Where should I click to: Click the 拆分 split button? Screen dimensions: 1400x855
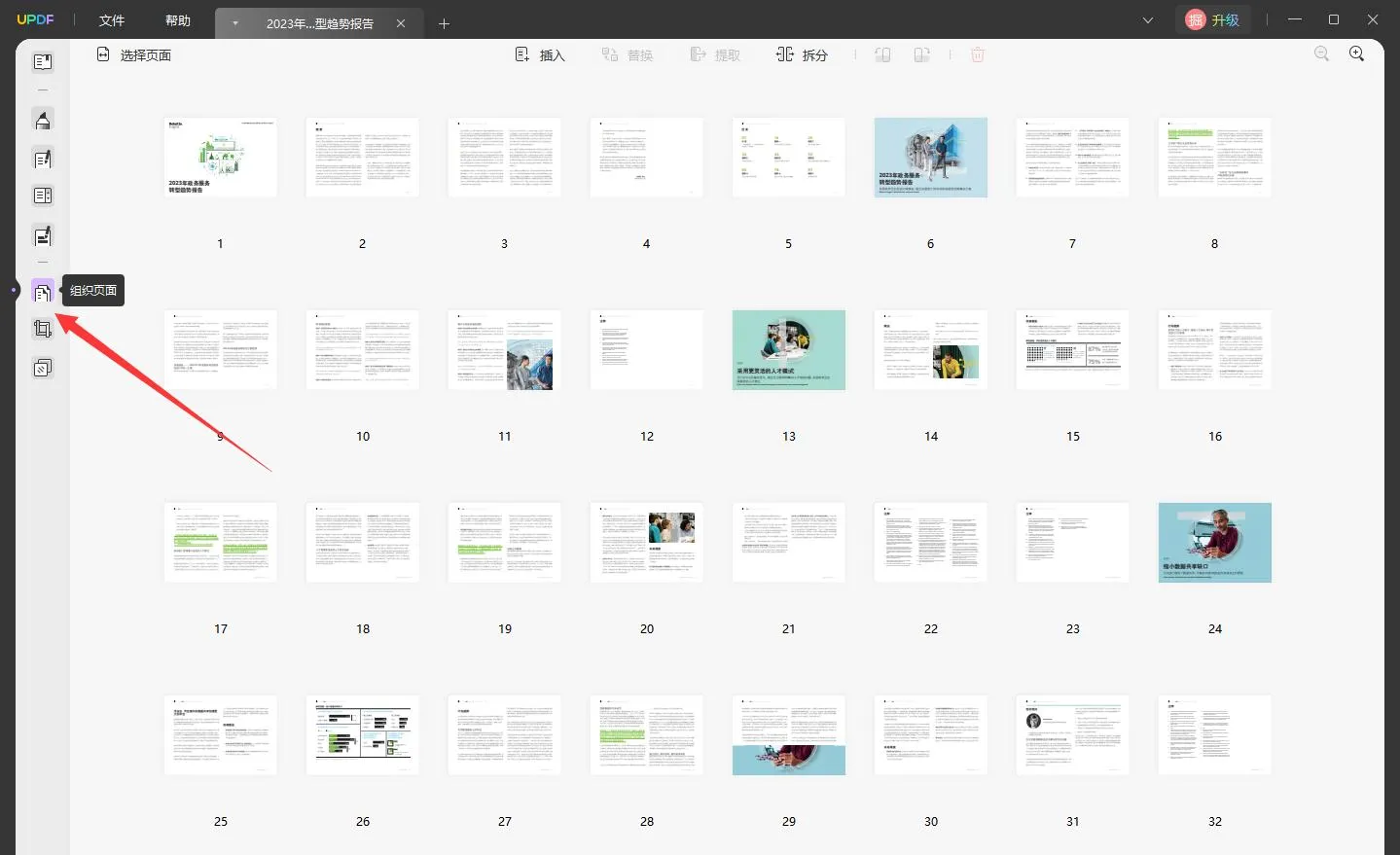[803, 55]
